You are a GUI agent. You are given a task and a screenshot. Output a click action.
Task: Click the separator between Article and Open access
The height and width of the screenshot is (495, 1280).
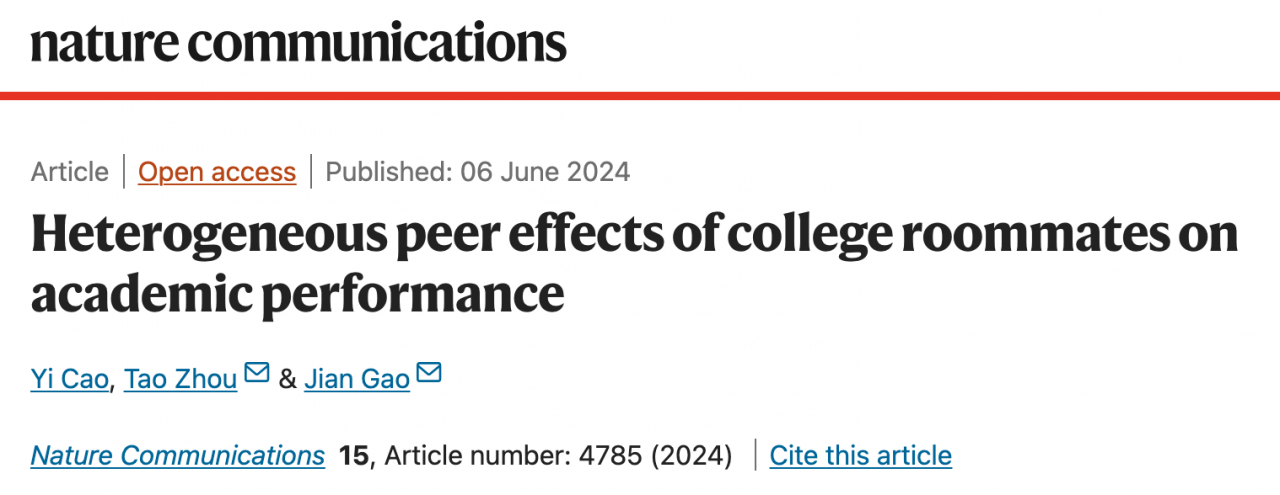[124, 172]
